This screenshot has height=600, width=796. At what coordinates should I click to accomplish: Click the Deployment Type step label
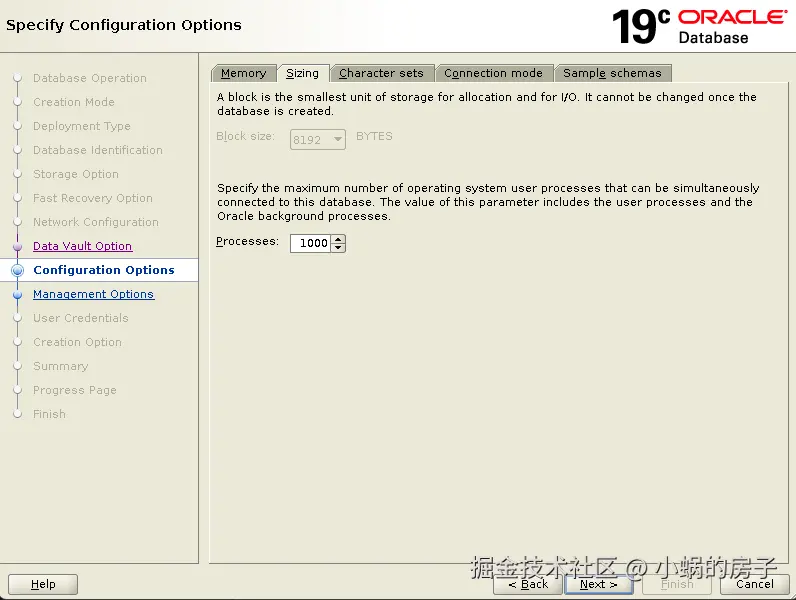point(82,126)
